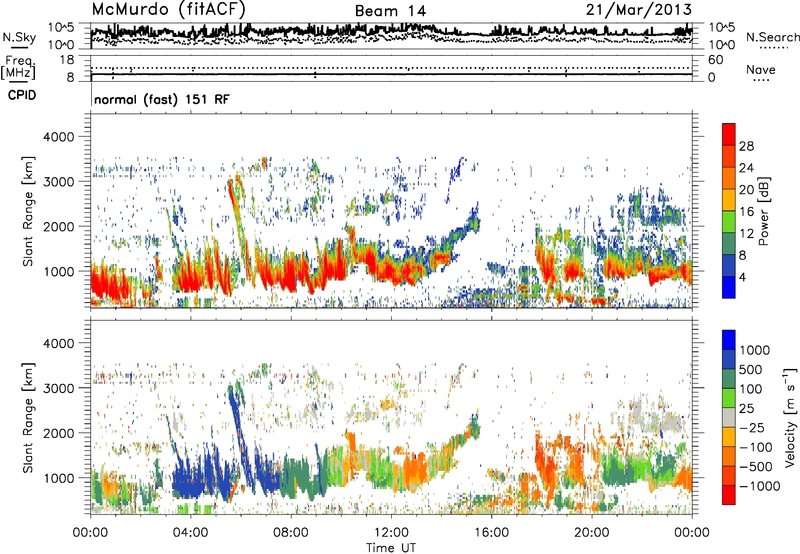Pick the bright blue top velocity colorbar segment

pos(729,340)
